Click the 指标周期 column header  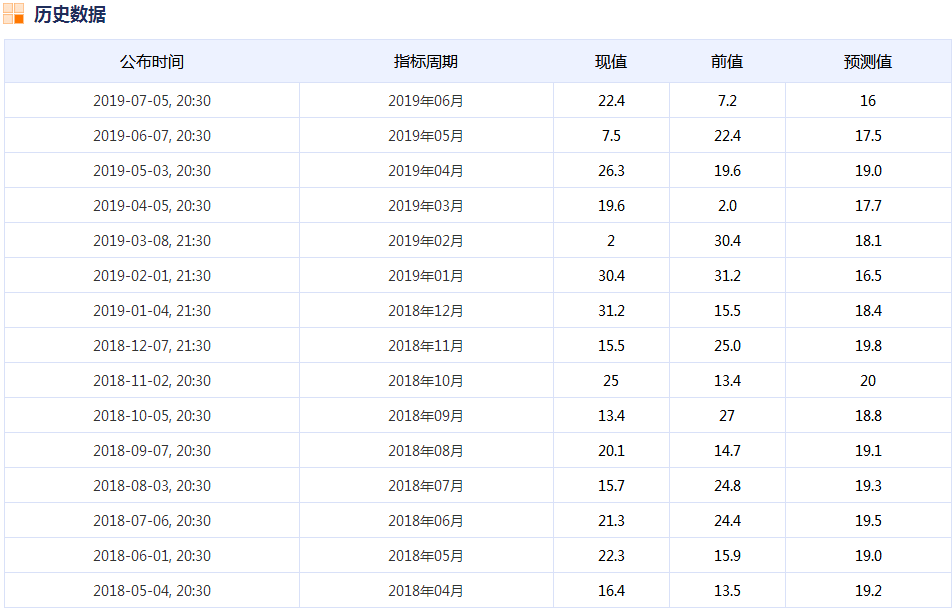pyautogui.click(x=426, y=62)
